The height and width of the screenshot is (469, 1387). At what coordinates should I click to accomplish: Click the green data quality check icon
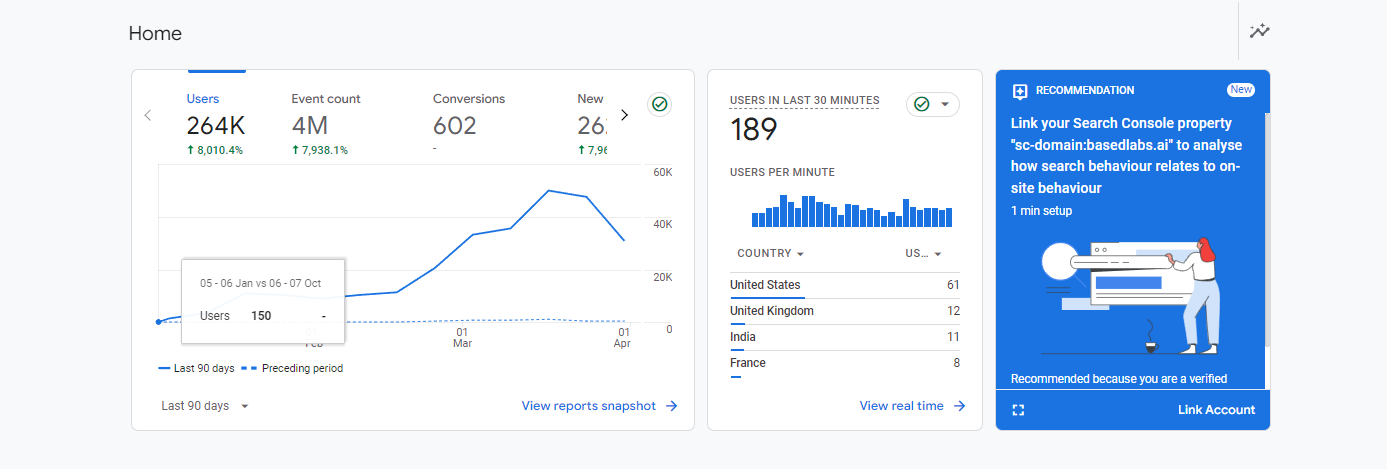tap(659, 104)
